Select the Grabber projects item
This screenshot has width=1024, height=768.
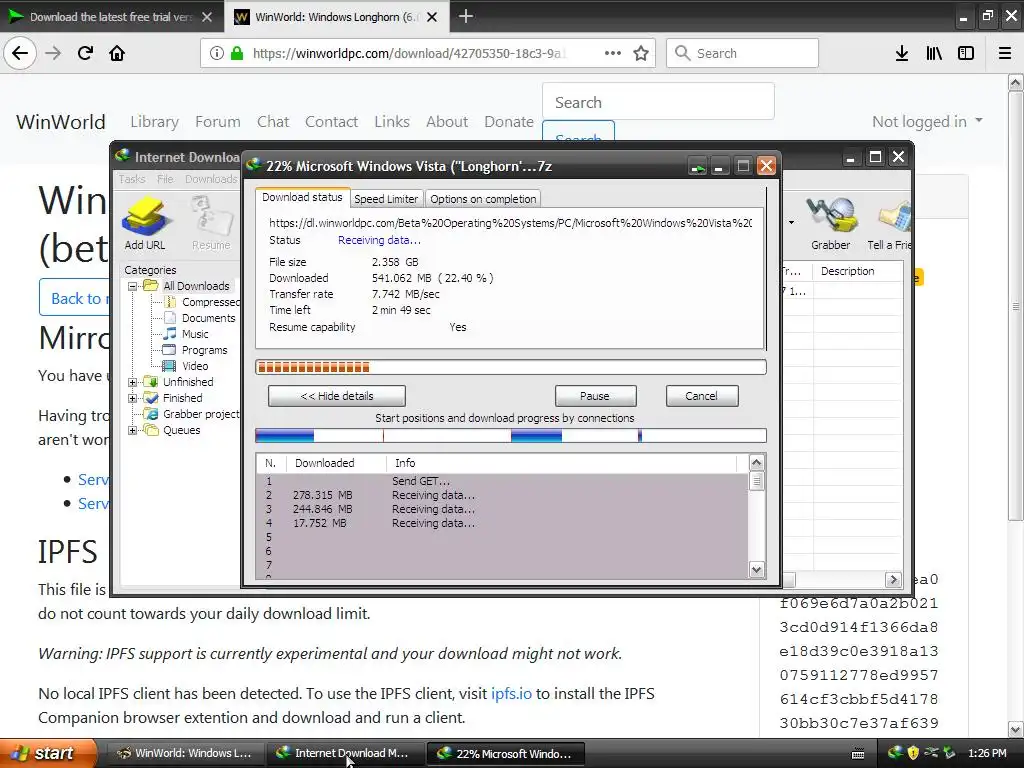201,414
